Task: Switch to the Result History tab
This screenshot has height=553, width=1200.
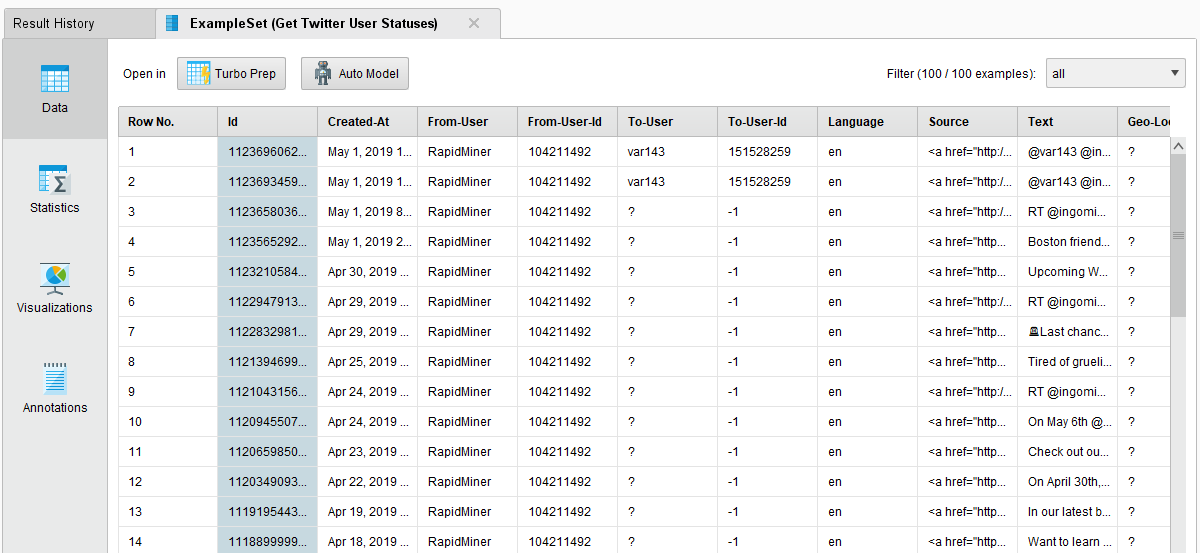Action: [54, 23]
